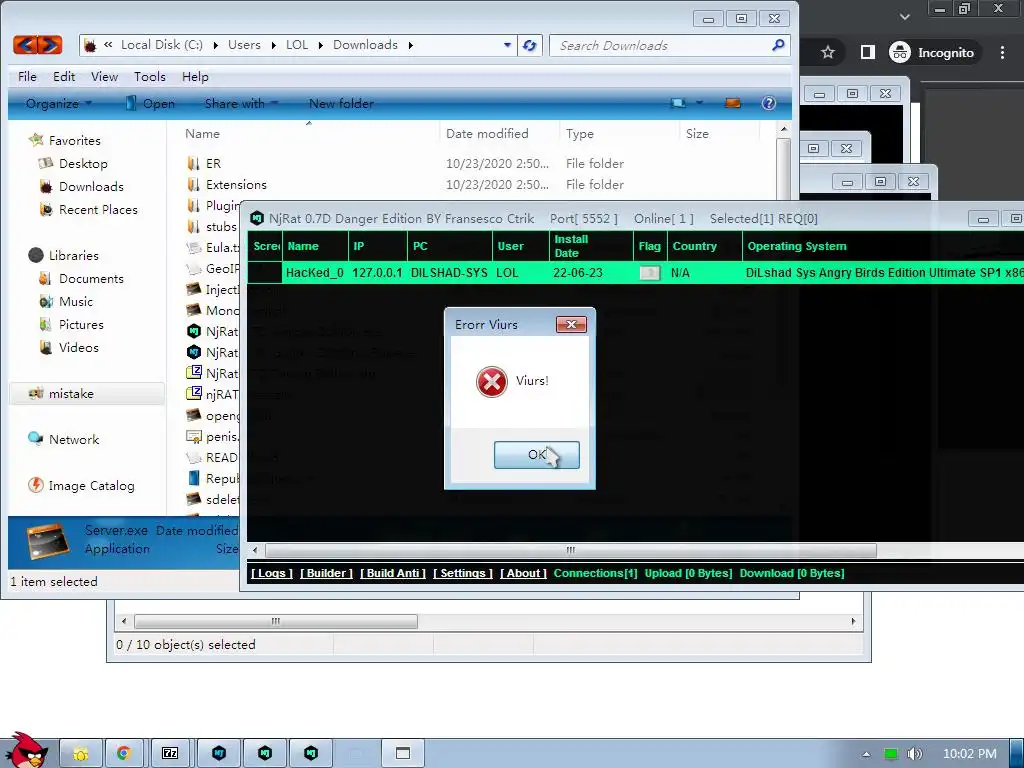Image resolution: width=1024 pixels, height=768 pixels.
Task: Click the file list scroll-up arrow
Action: point(784,130)
